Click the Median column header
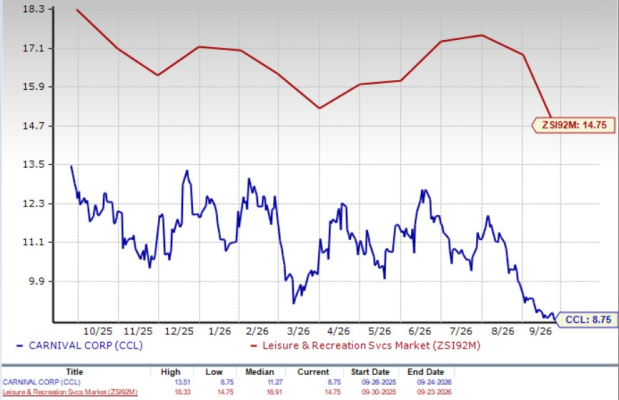Viewport: 619px width, 400px height. (x=259, y=372)
